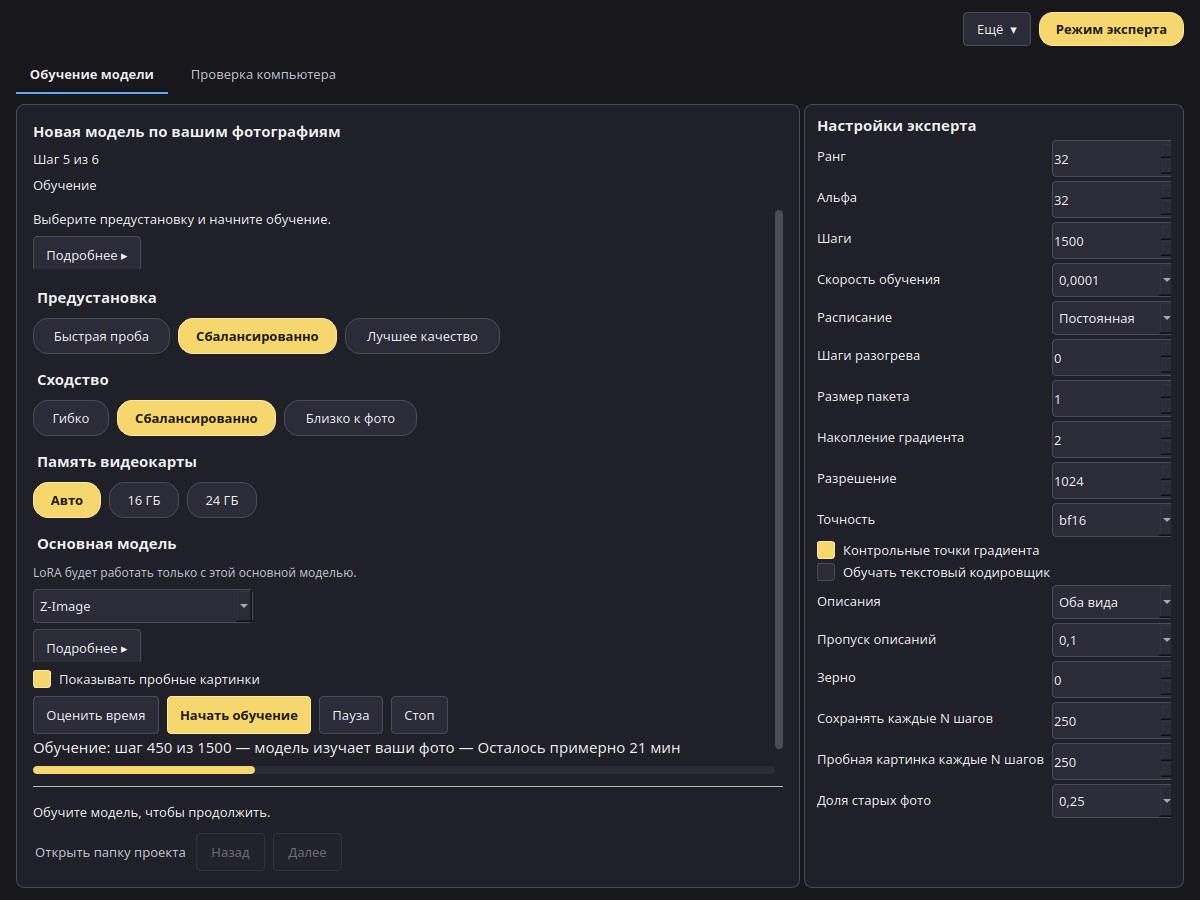The image size is (1200, 900).
Task: Open Доля старых фото dropdown
Action: tap(1112, 801)
